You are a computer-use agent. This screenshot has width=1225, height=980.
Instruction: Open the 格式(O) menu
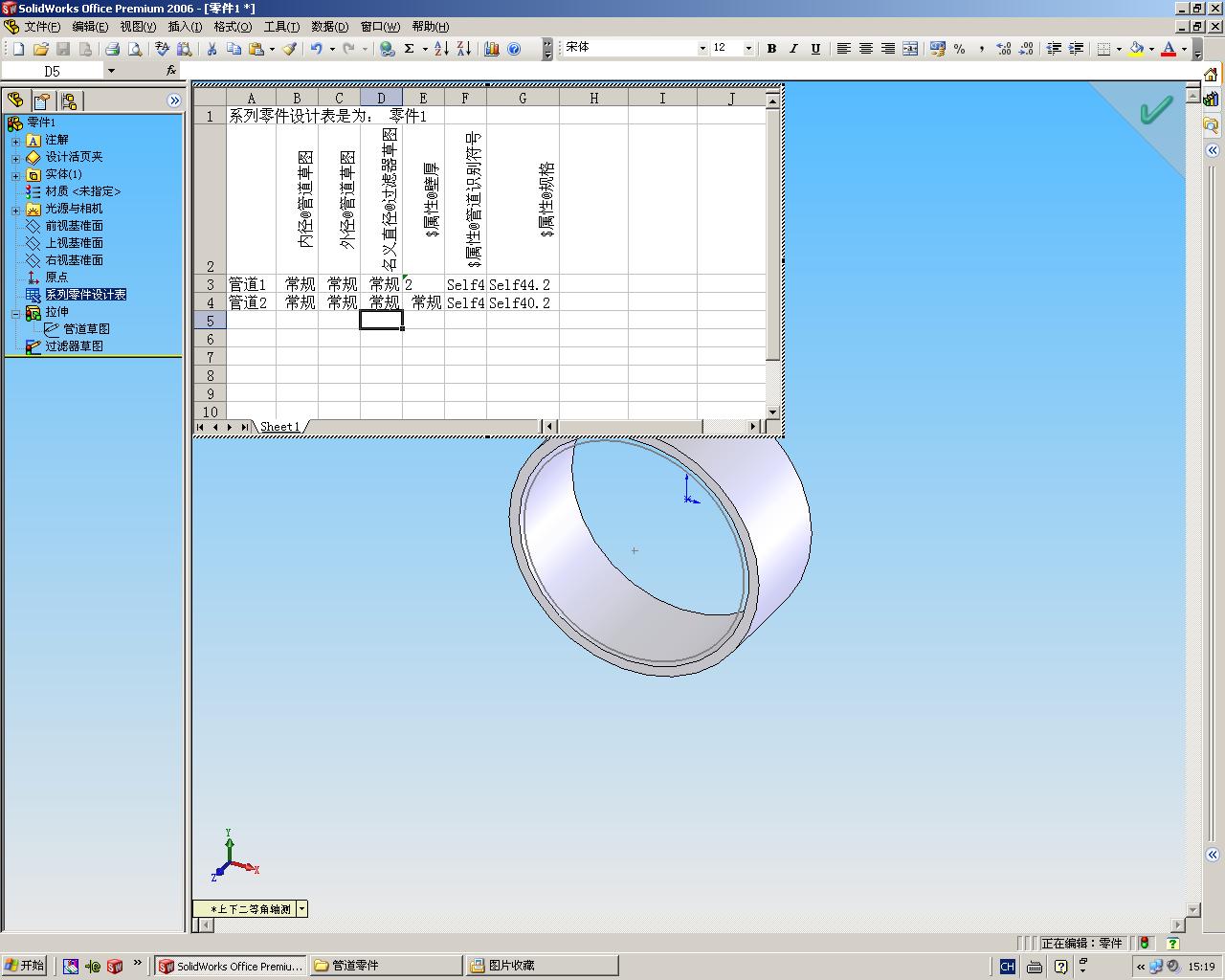pos(233,27)
